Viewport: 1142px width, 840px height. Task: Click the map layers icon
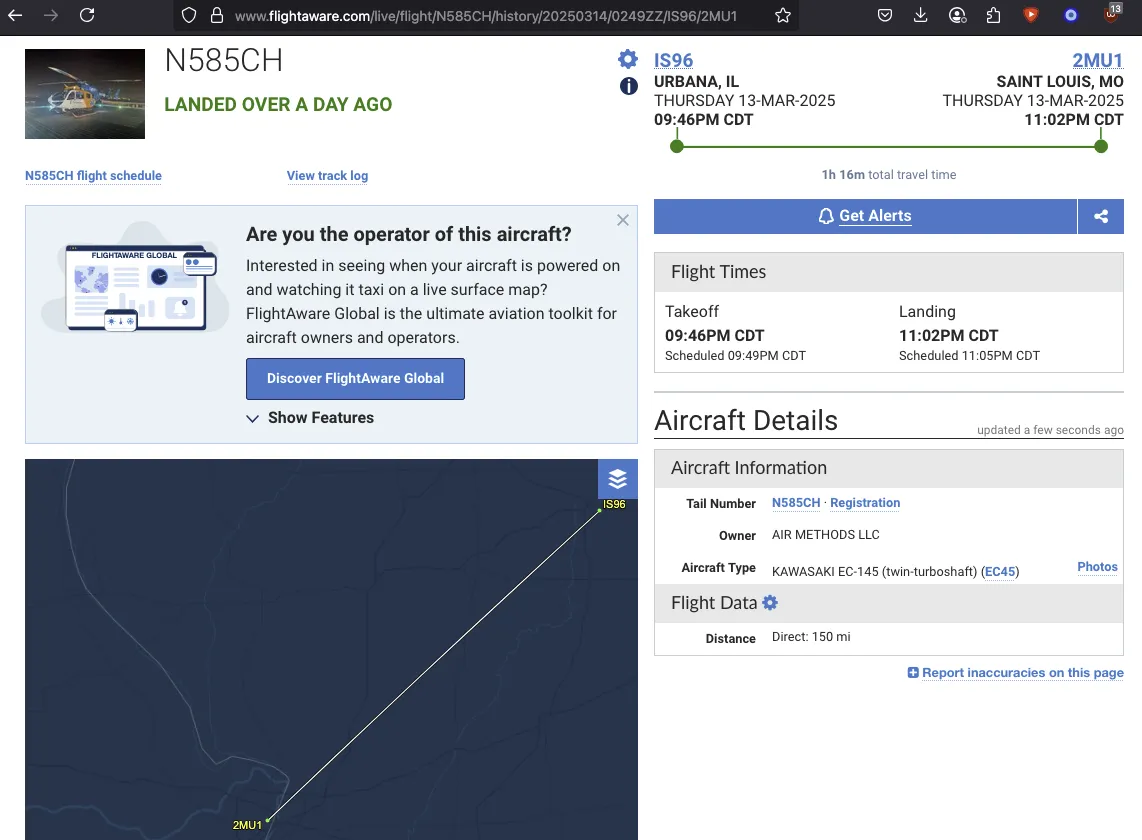(617, 479)
